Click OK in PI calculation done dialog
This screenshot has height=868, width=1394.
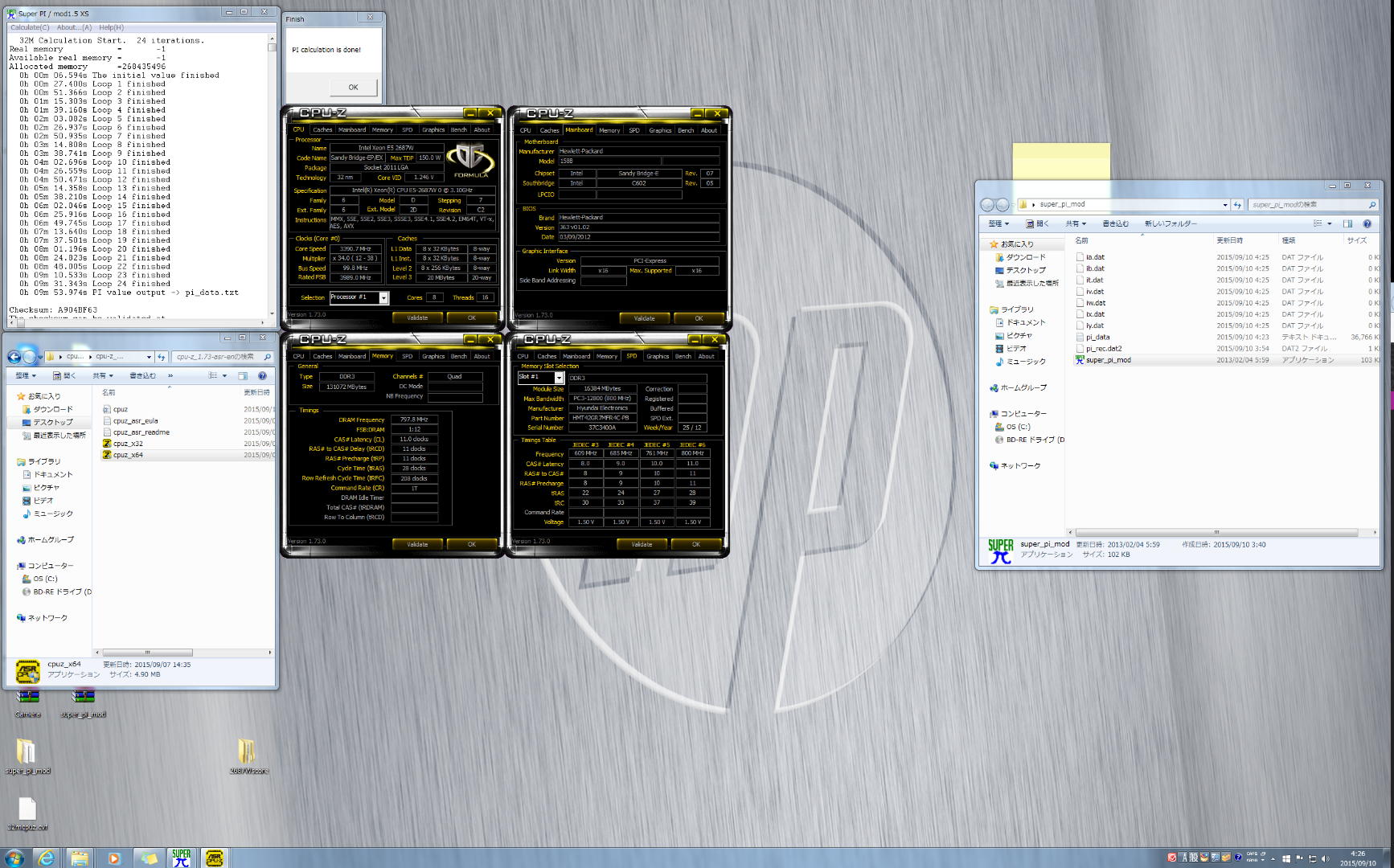point(353,87)
